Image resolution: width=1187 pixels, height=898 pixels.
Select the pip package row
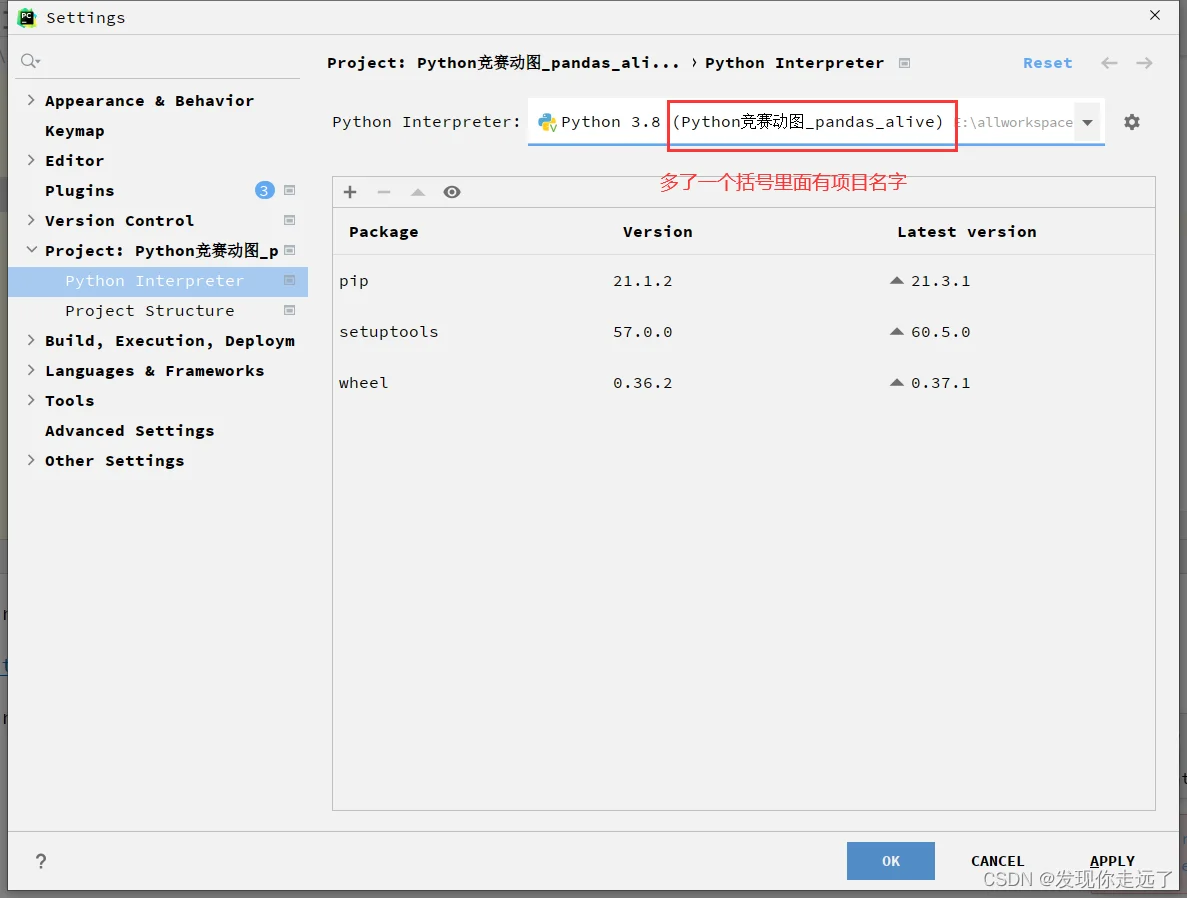click(743, 281)
